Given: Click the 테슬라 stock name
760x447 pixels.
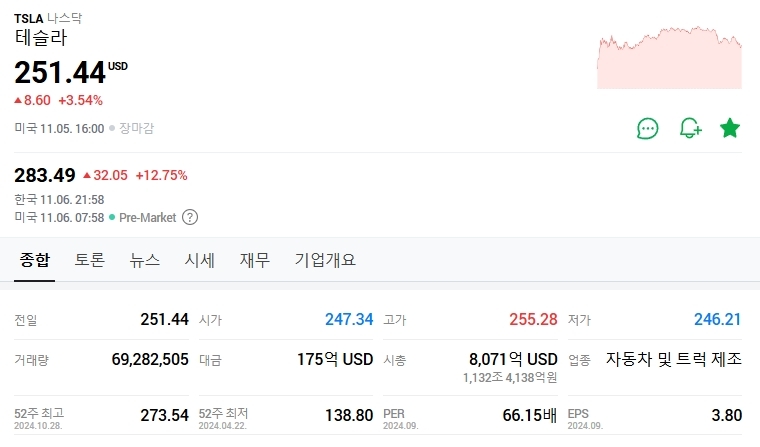Looking at the screenshot, I should point(41,38).
